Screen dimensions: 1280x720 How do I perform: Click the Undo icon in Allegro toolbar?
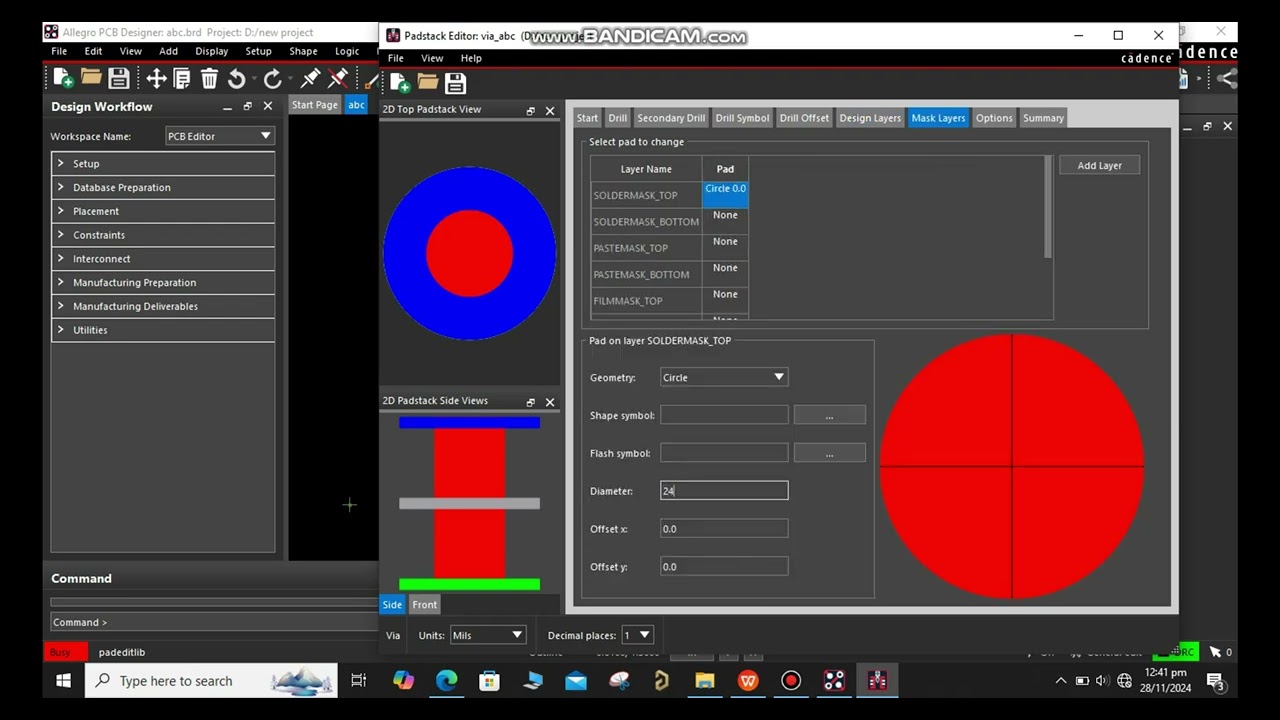point(236,78)
